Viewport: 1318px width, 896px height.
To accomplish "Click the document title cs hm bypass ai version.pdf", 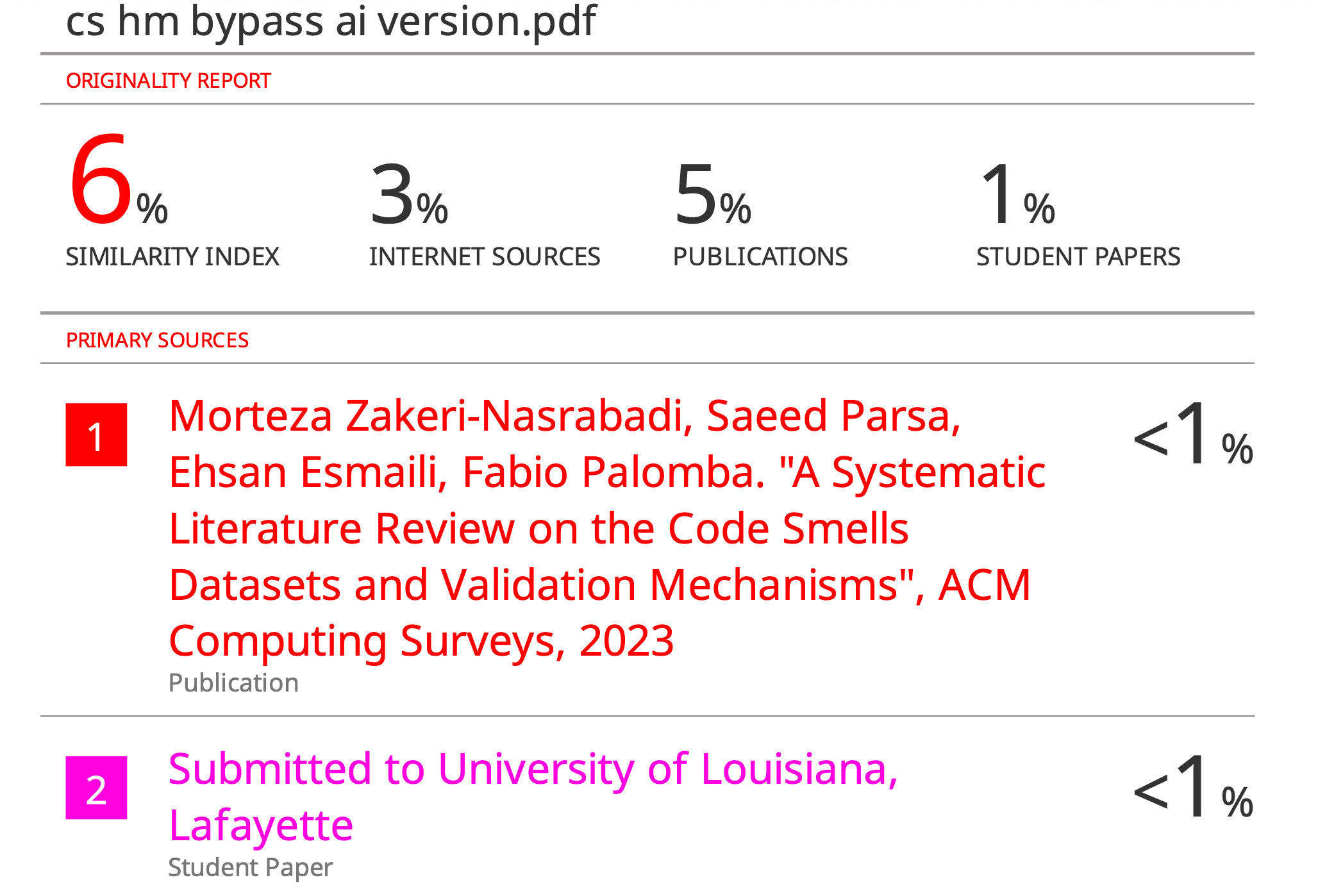I will 331,22.
